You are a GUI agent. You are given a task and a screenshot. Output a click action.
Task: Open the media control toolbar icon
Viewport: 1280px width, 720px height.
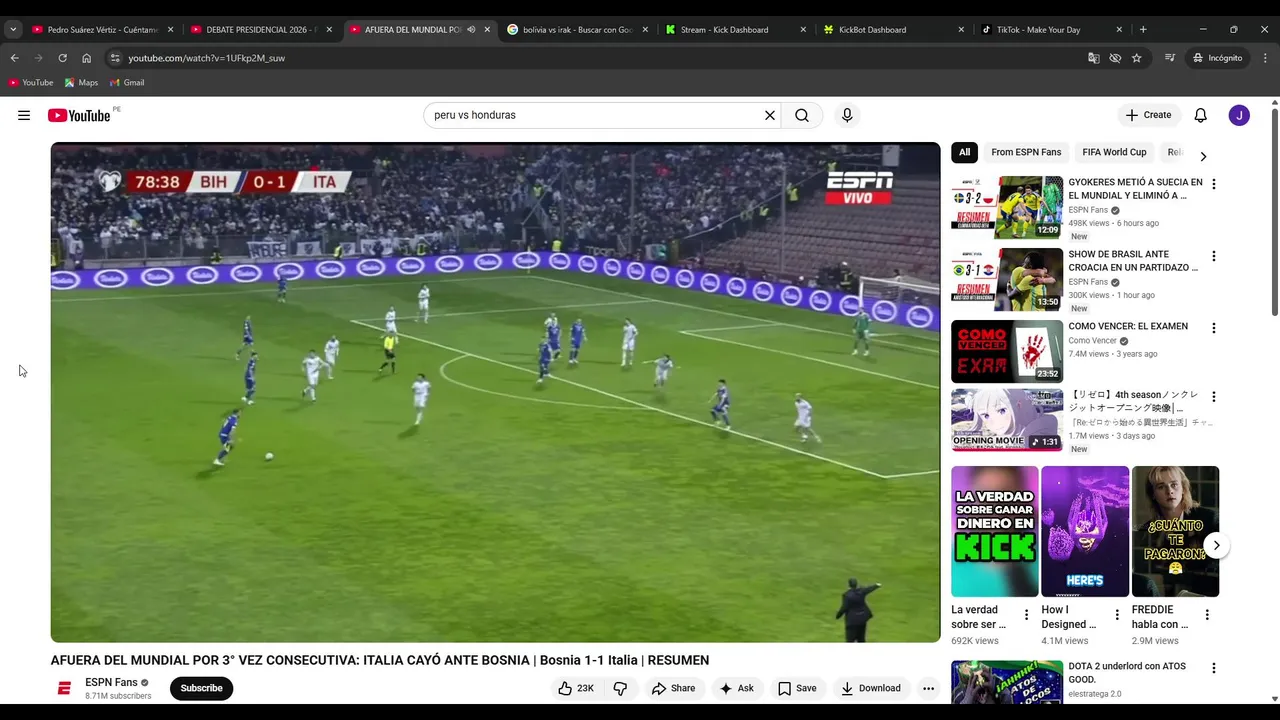click(x=1169, y=58)
